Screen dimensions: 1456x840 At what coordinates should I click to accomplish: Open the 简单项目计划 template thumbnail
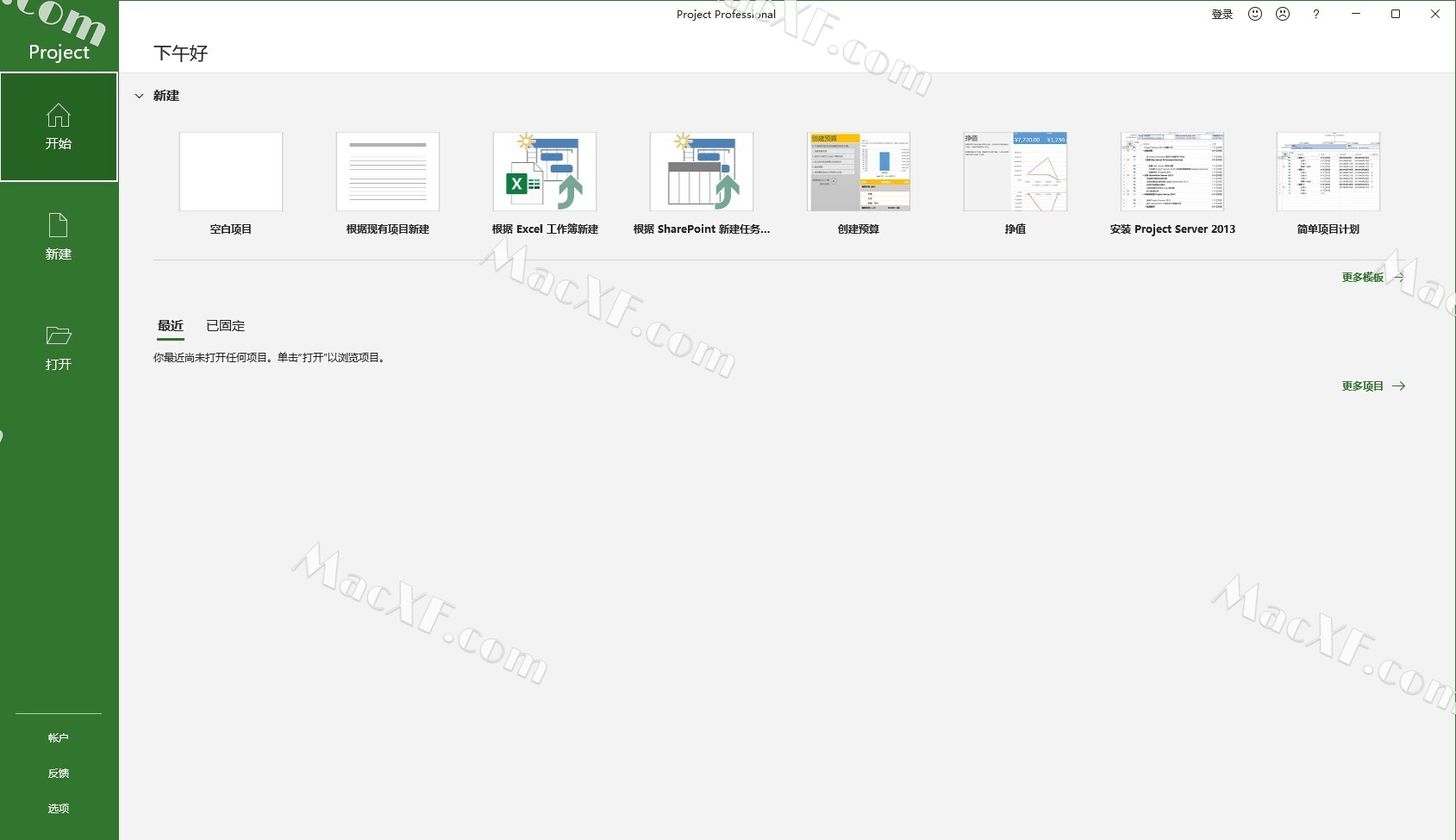[1328, 172]
